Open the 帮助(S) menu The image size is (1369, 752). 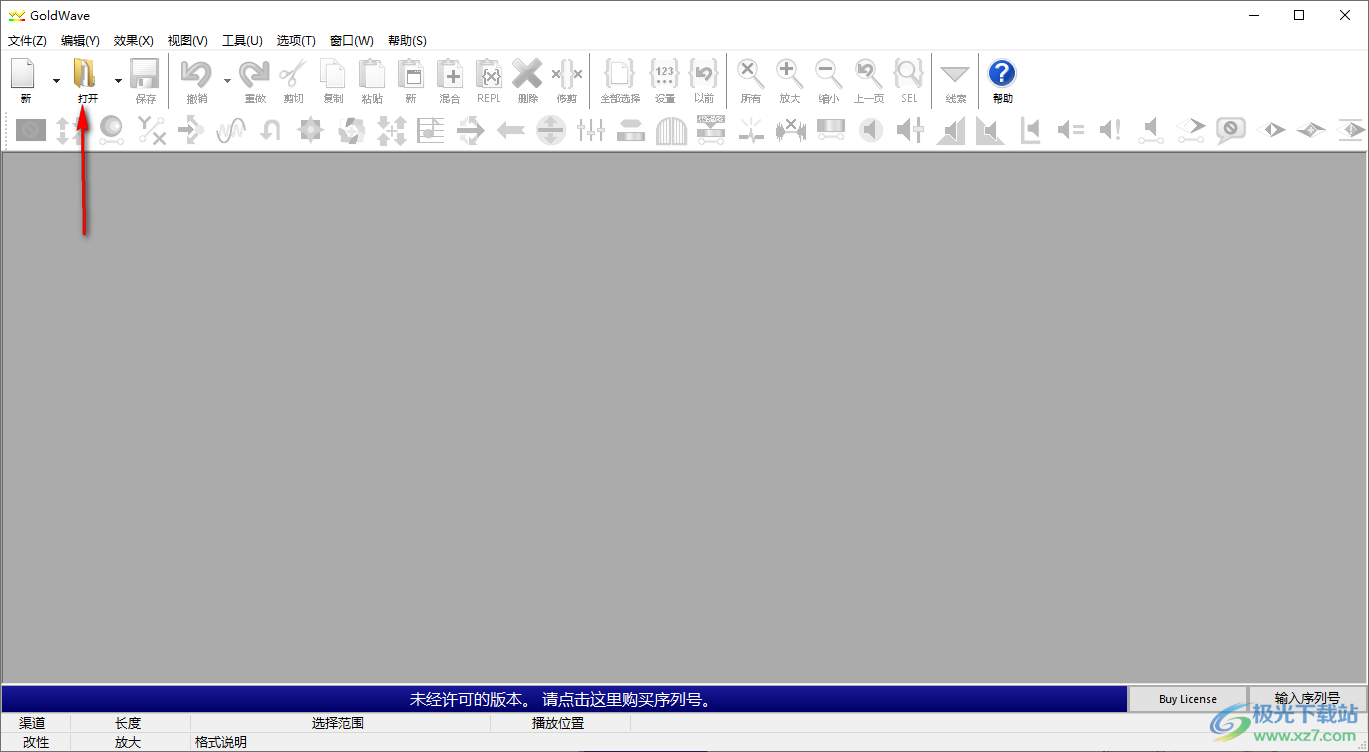(407, 40)
